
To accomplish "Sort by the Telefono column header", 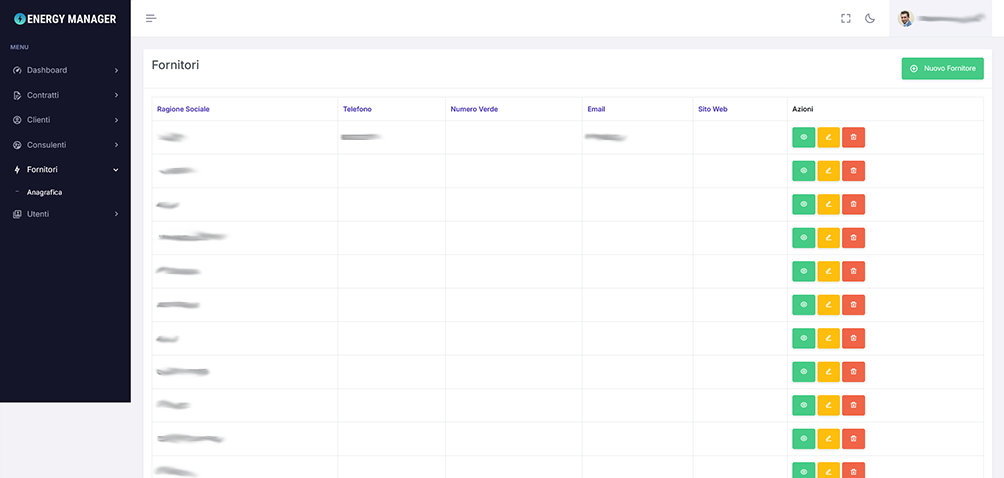I will coord(357,109).
